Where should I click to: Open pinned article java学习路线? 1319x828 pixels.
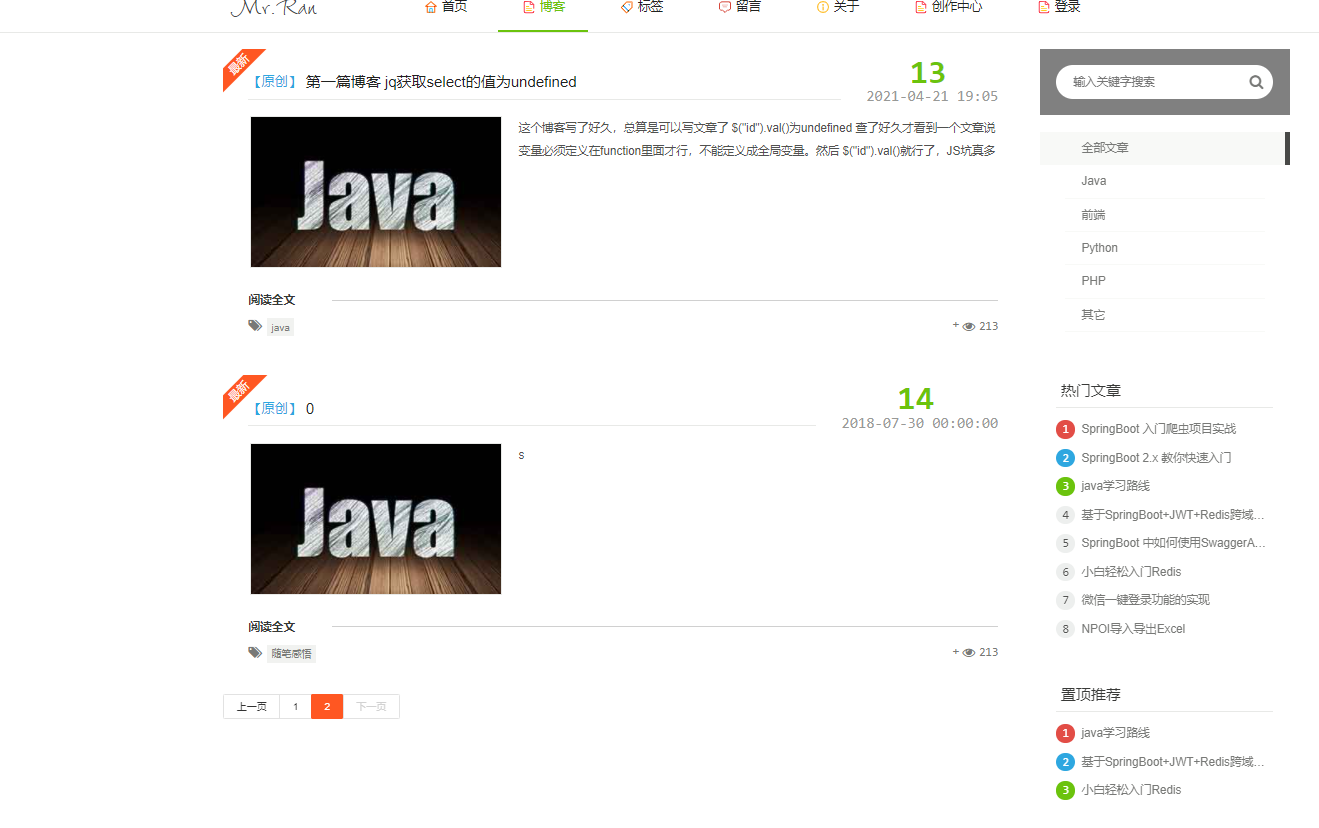pyautogui.click(x=1116, y=733)
